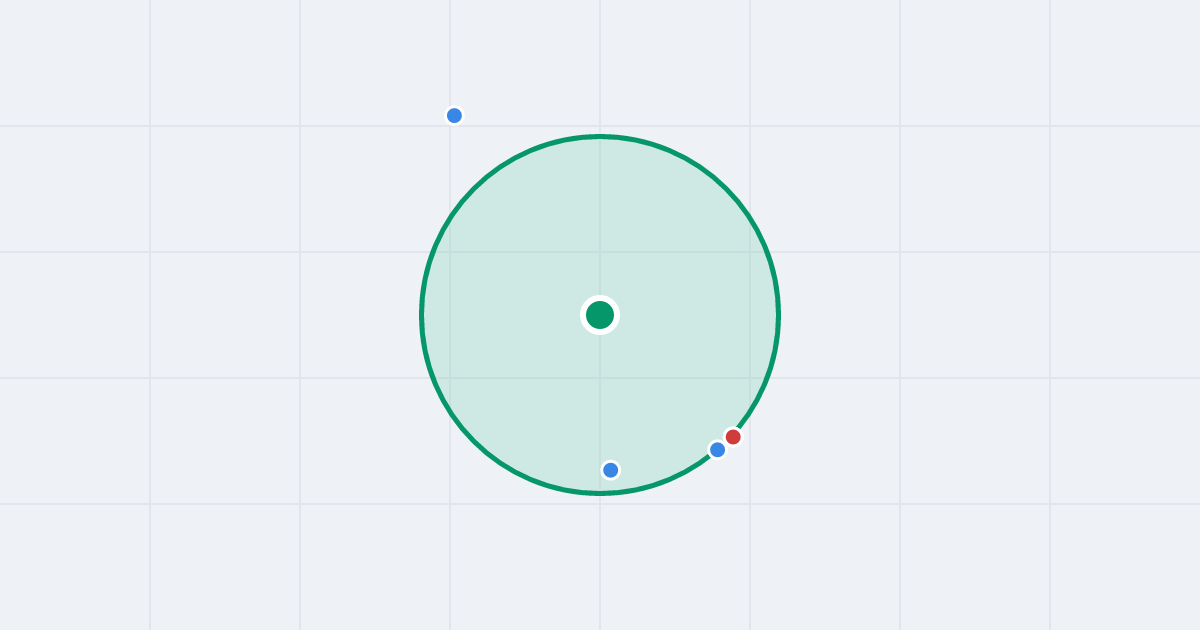Select the blue marker near circle's bottom edge
This screenshot has width=1200, height=630.
pyautogui.click(x=611, y=470)
